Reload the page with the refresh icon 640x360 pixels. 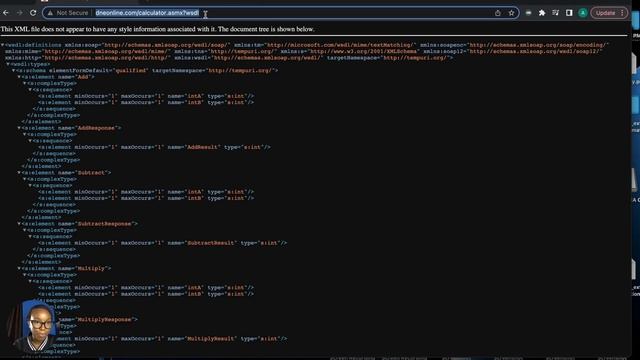33,13
